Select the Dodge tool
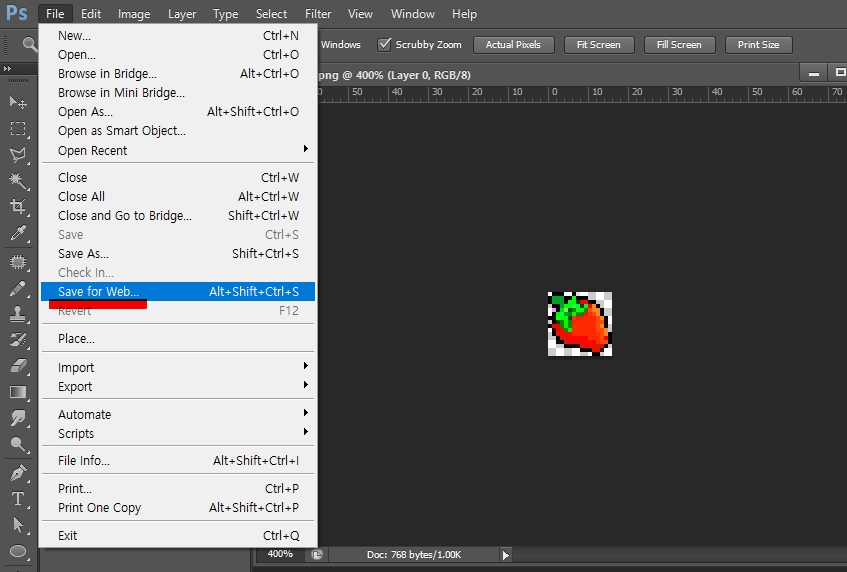The image size is (847, 572). click(18, 444)
